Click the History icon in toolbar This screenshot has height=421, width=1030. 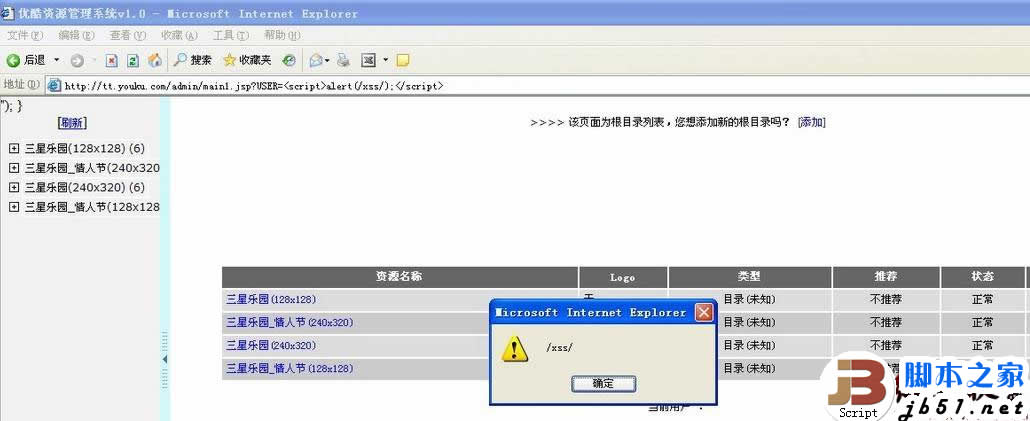click(x=289, y=60)
